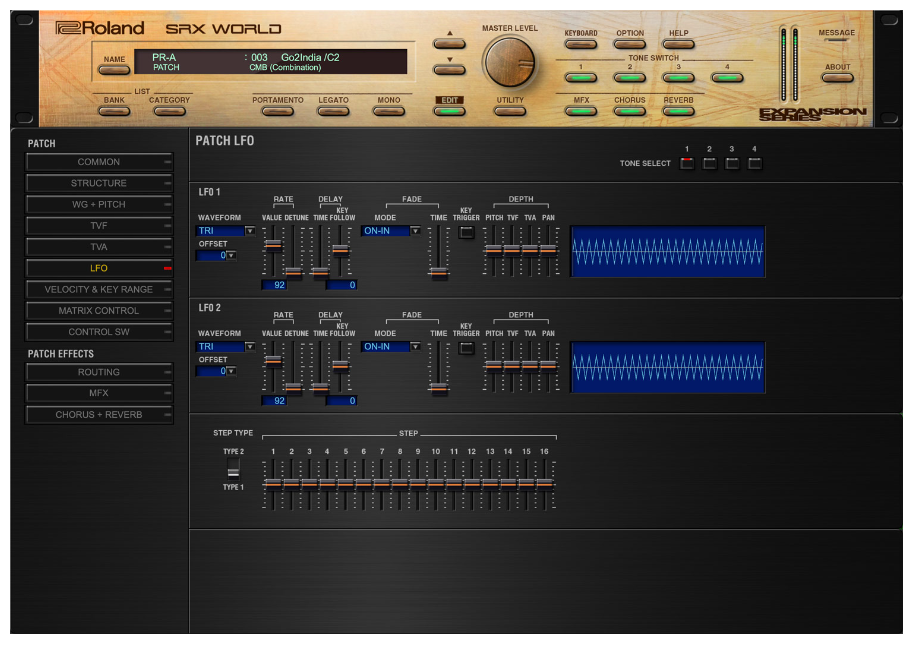Screen dimensions: 916x649
Task: Click the NAME button beside the patch display
Action: (114, 70)
